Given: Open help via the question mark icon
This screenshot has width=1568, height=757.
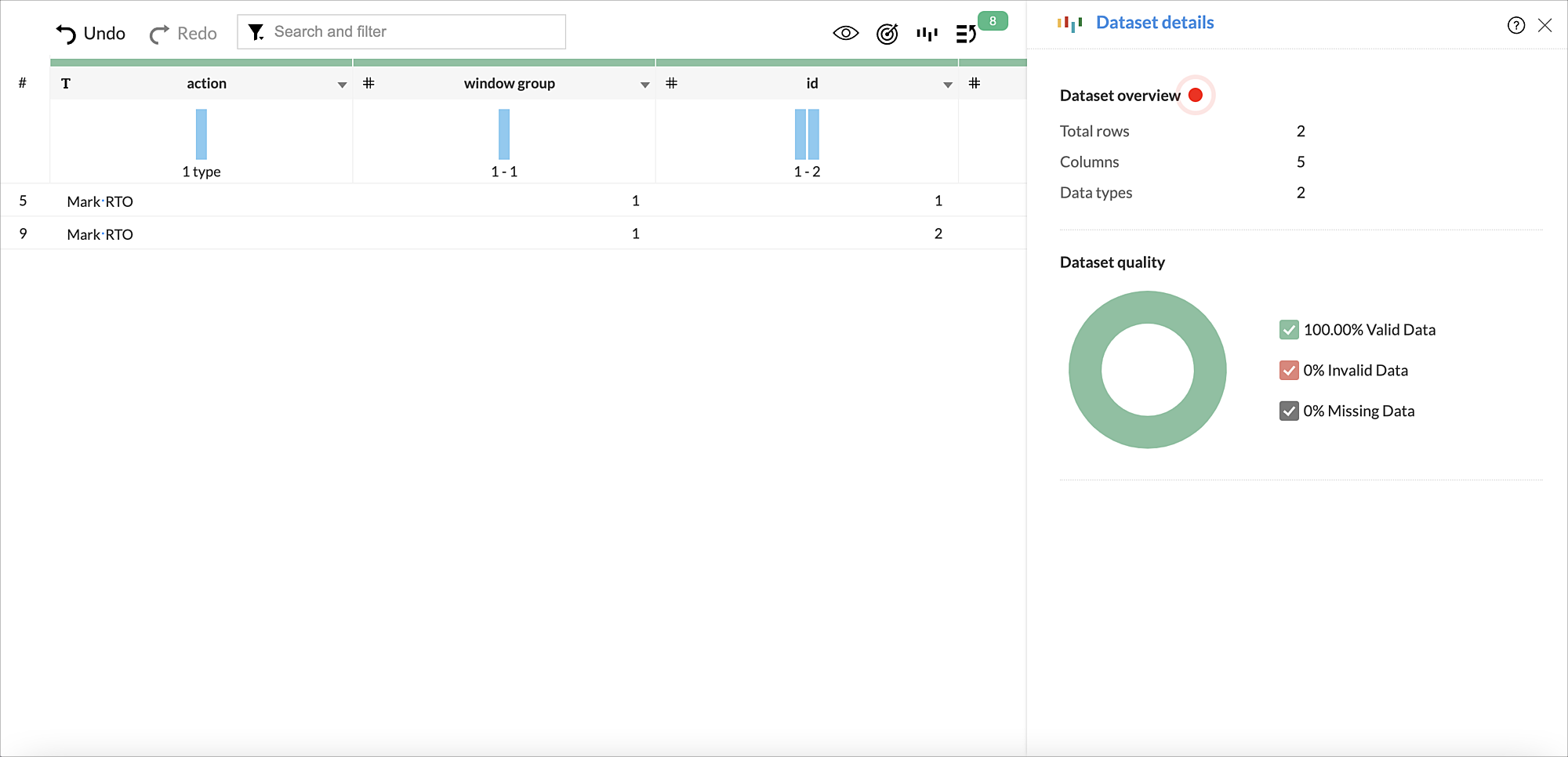Looking at the screenshot, I should (1514, 26).
